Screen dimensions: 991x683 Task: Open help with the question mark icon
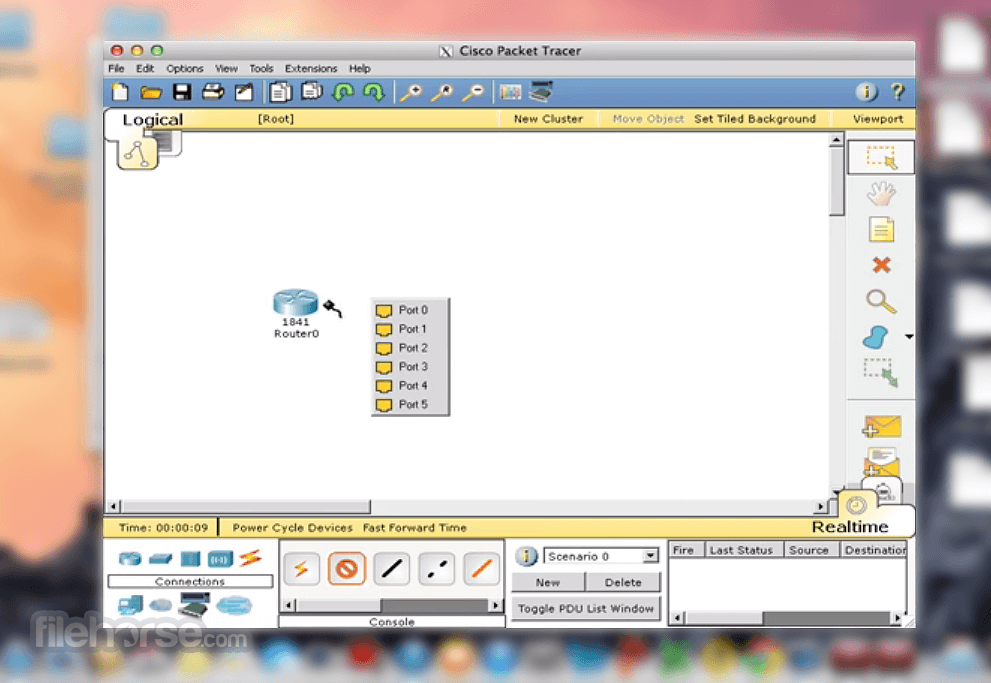click(x=897, y=92)
